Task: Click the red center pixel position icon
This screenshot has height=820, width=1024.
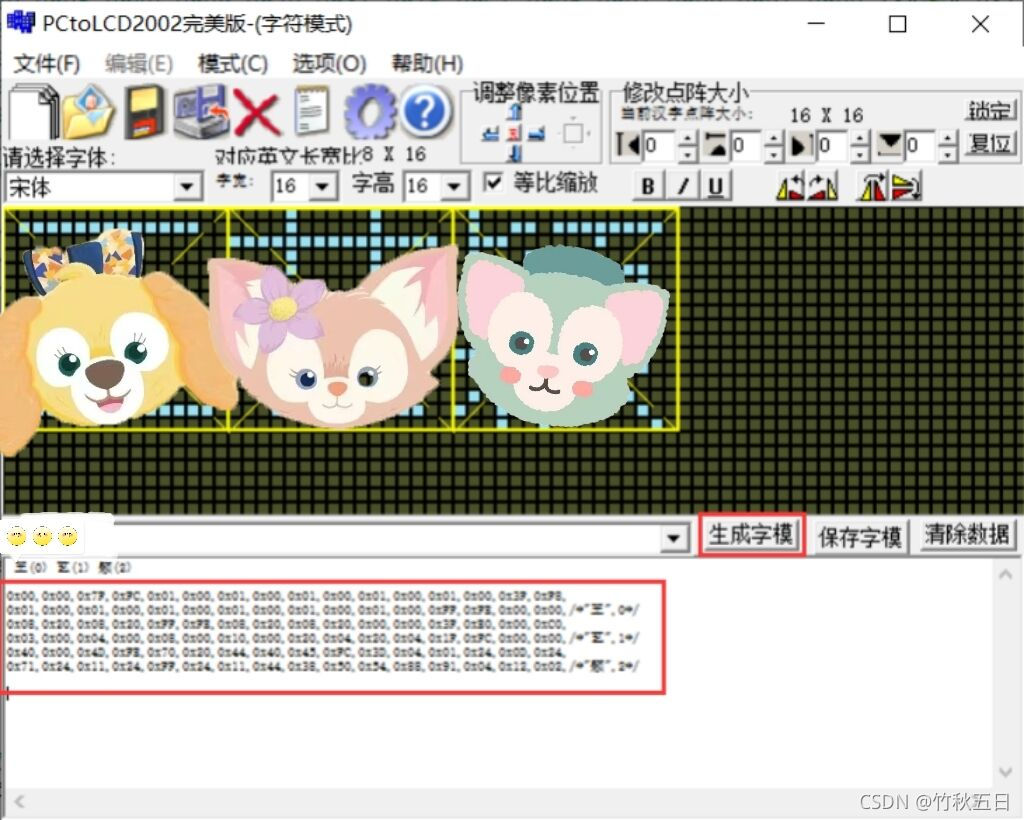Action: pos(515,134)
